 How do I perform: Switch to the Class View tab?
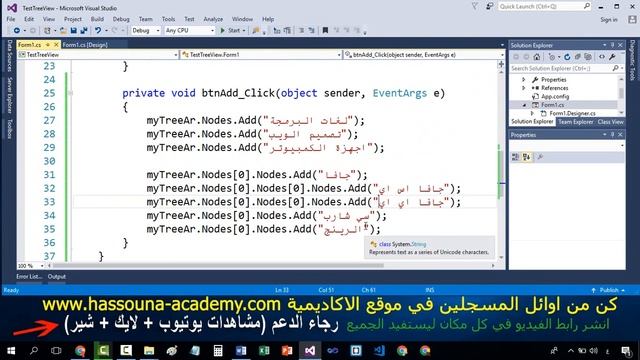(x=610, y=122)
